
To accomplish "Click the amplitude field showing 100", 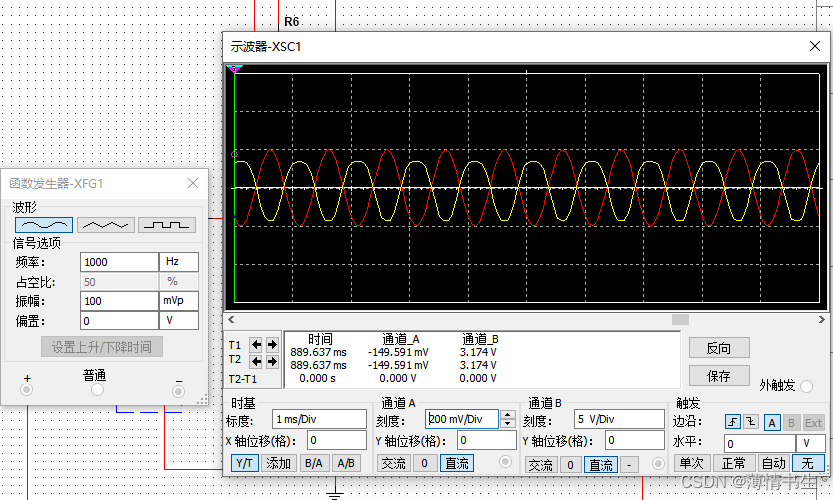I will 119,301.
